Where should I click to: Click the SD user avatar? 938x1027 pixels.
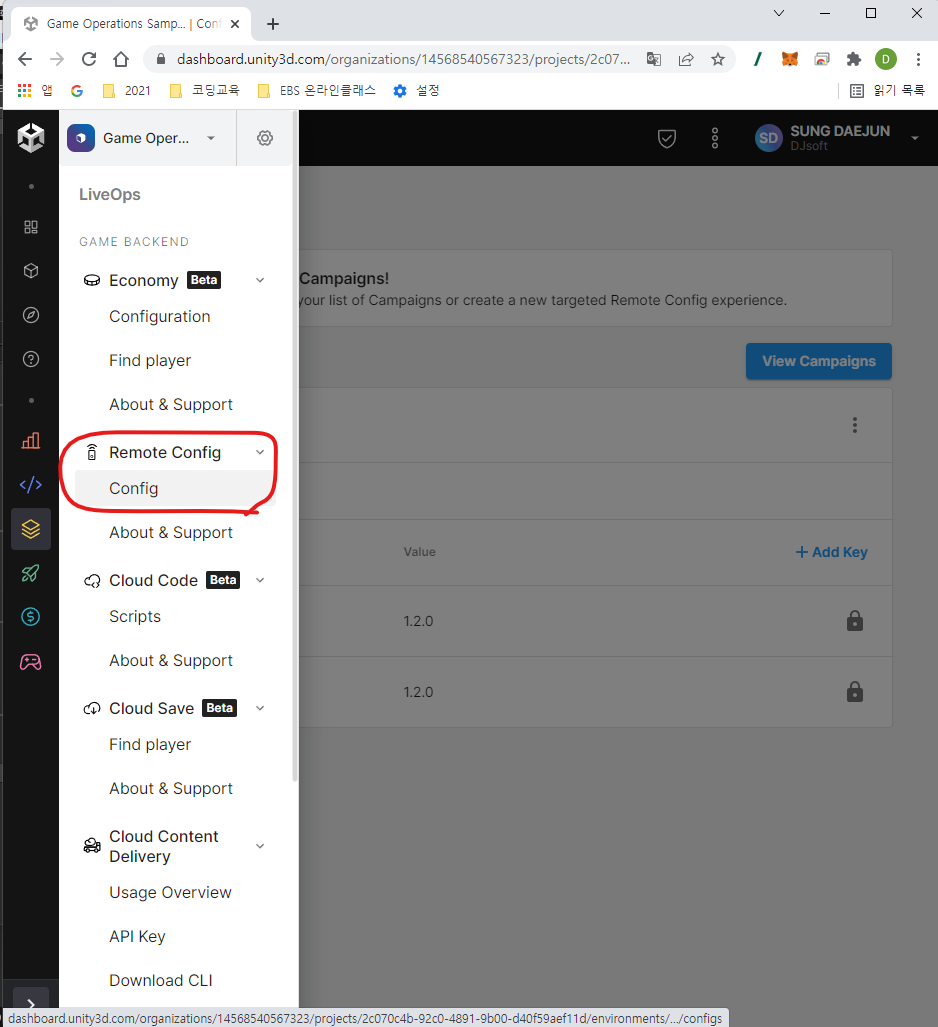click(768, 138)
